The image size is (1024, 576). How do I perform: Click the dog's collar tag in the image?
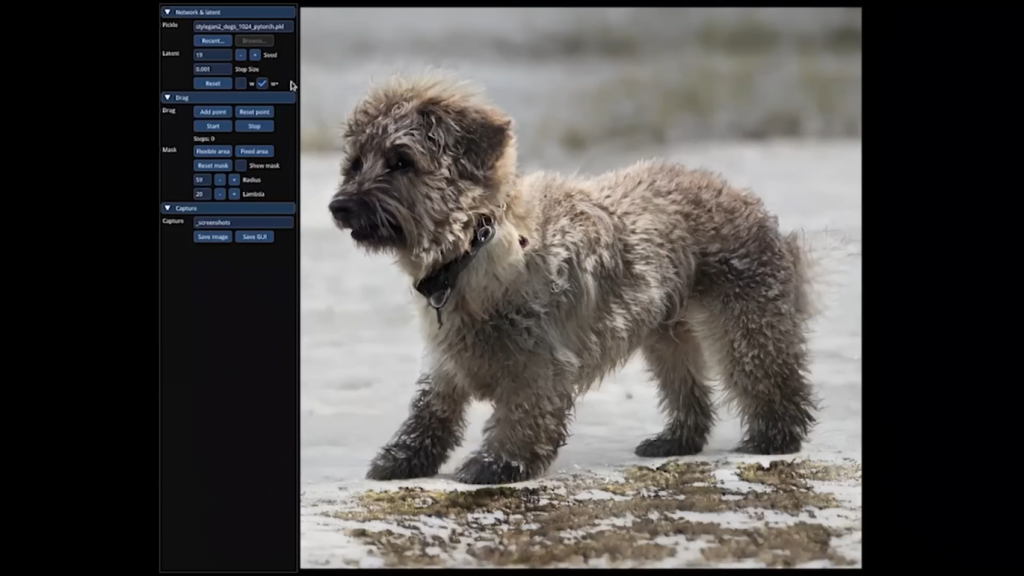coord(439,297)
